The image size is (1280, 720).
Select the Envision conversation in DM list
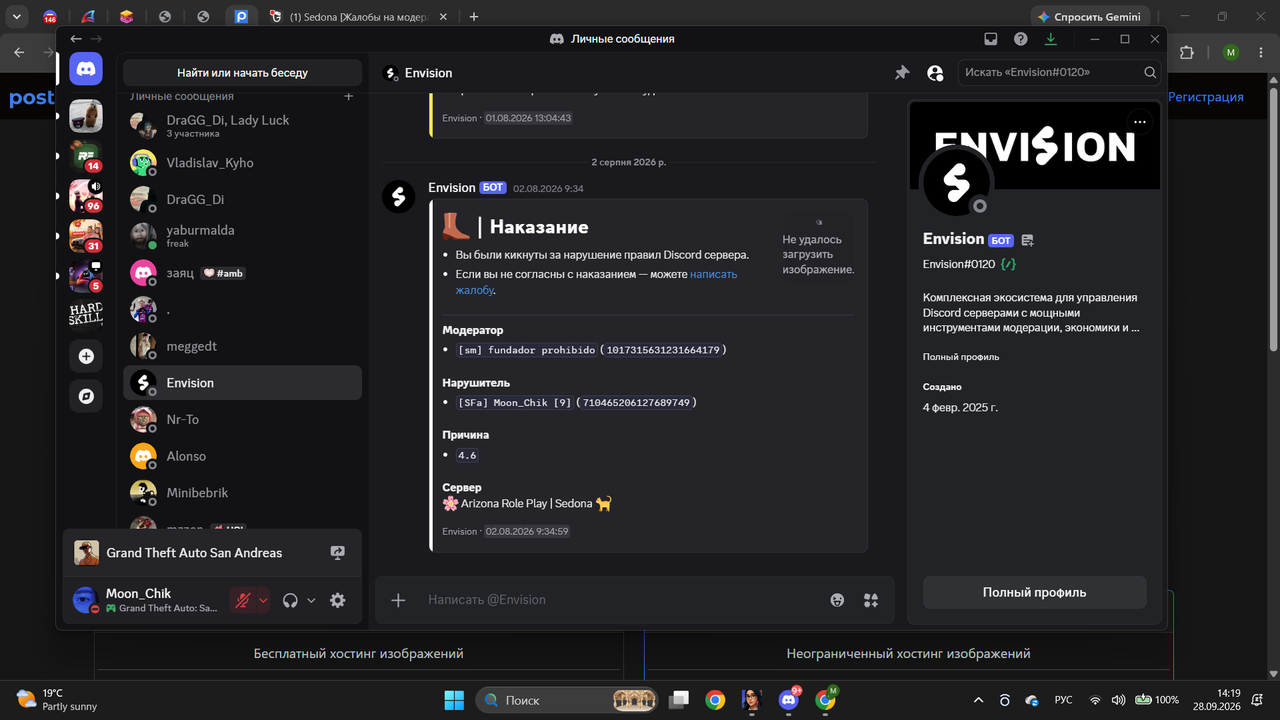(x=242, y=383)
